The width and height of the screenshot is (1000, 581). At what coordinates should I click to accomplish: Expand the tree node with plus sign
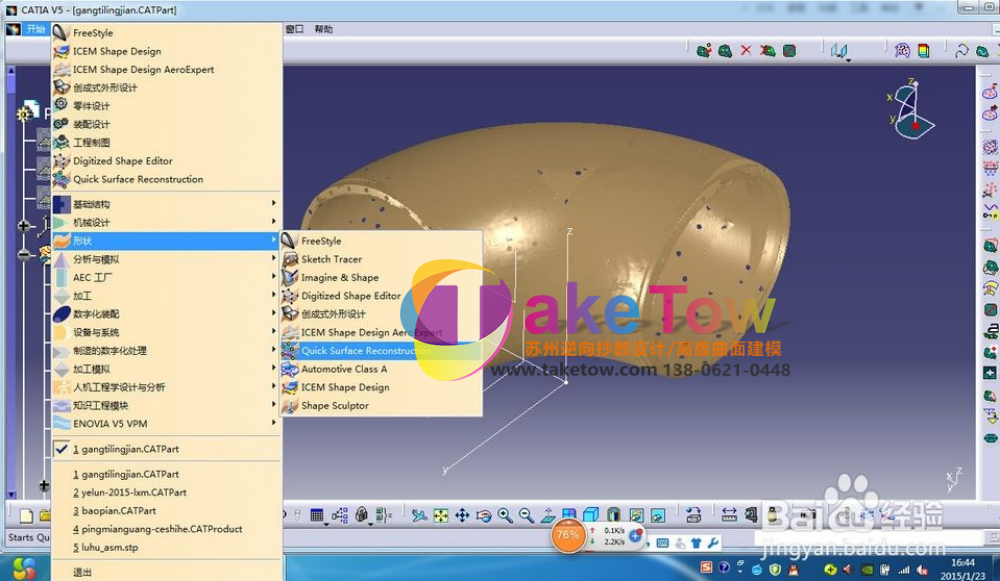click(x=24, y=226)
